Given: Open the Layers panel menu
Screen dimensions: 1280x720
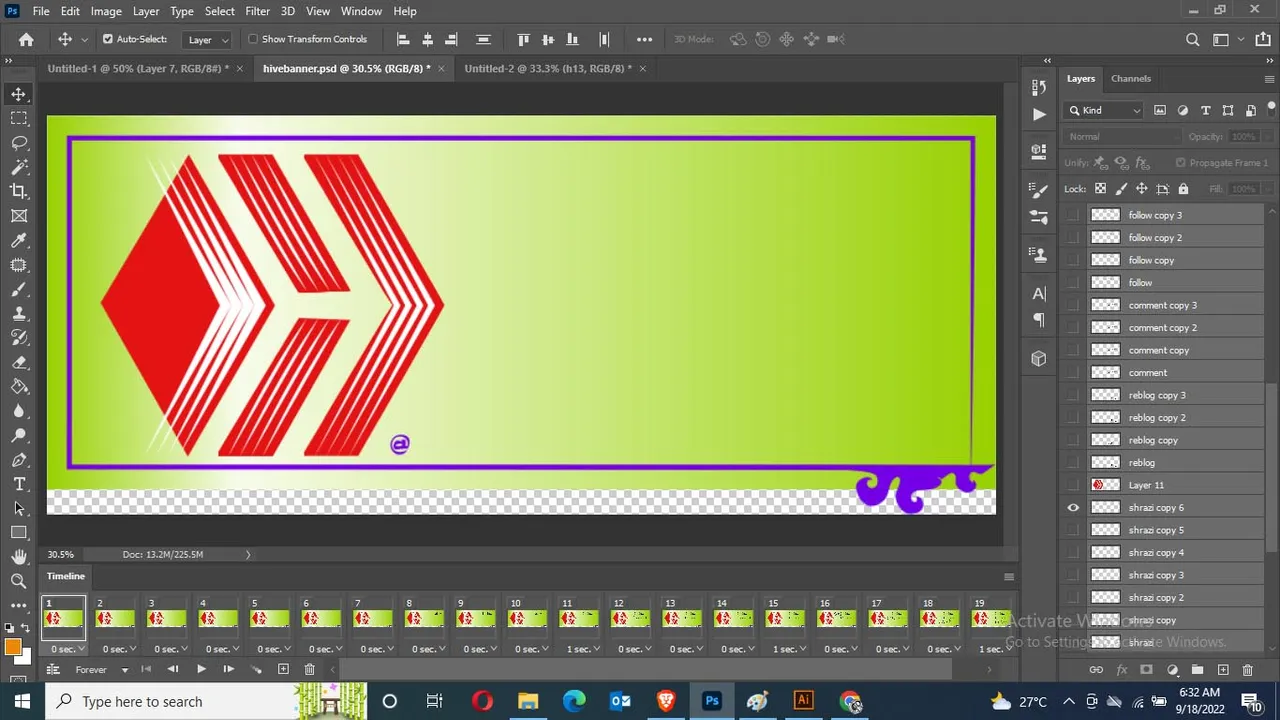Looking at the screenshot, I should tap(1269, 79).
